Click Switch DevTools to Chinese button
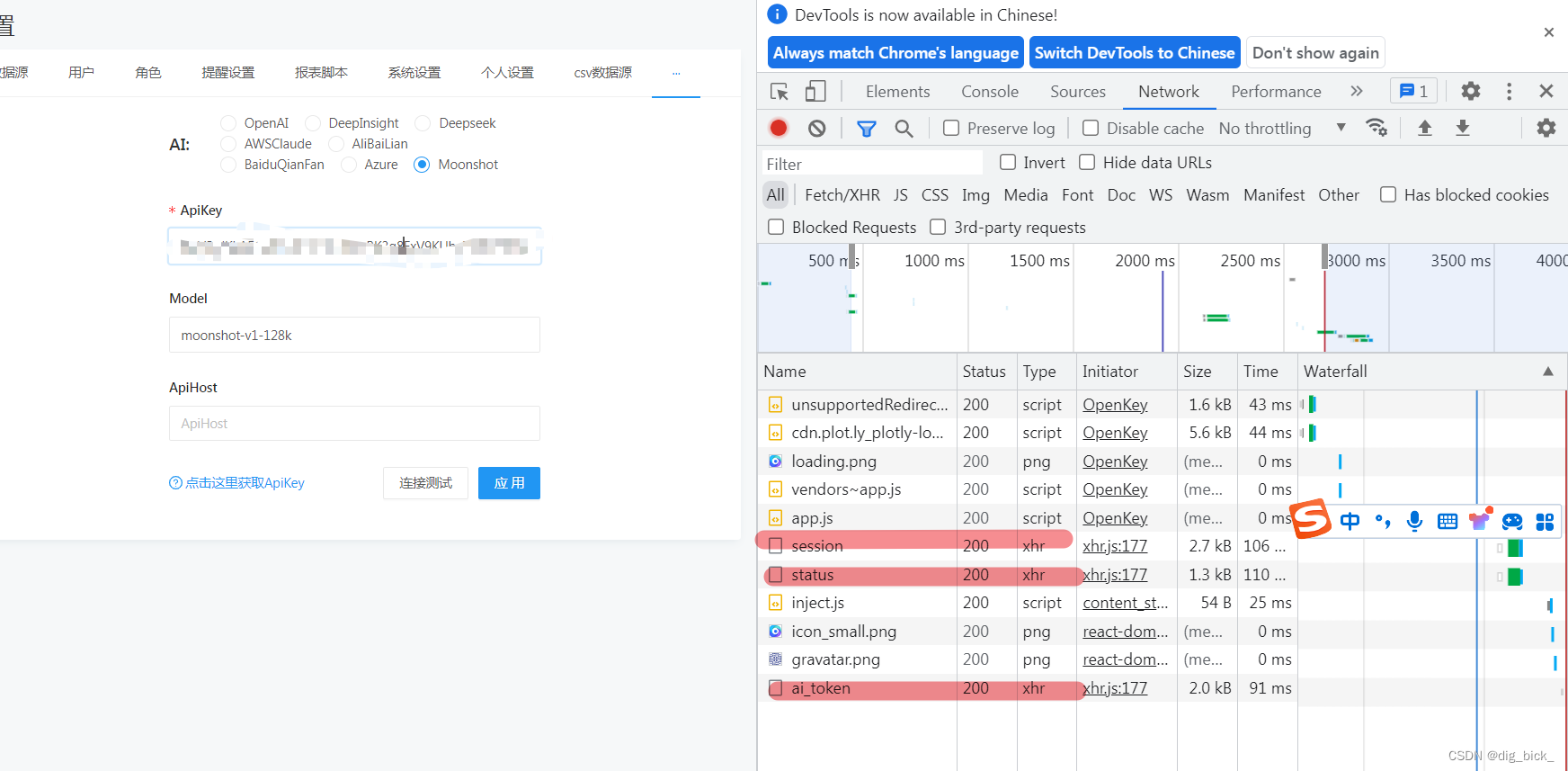 point(1135,52)
